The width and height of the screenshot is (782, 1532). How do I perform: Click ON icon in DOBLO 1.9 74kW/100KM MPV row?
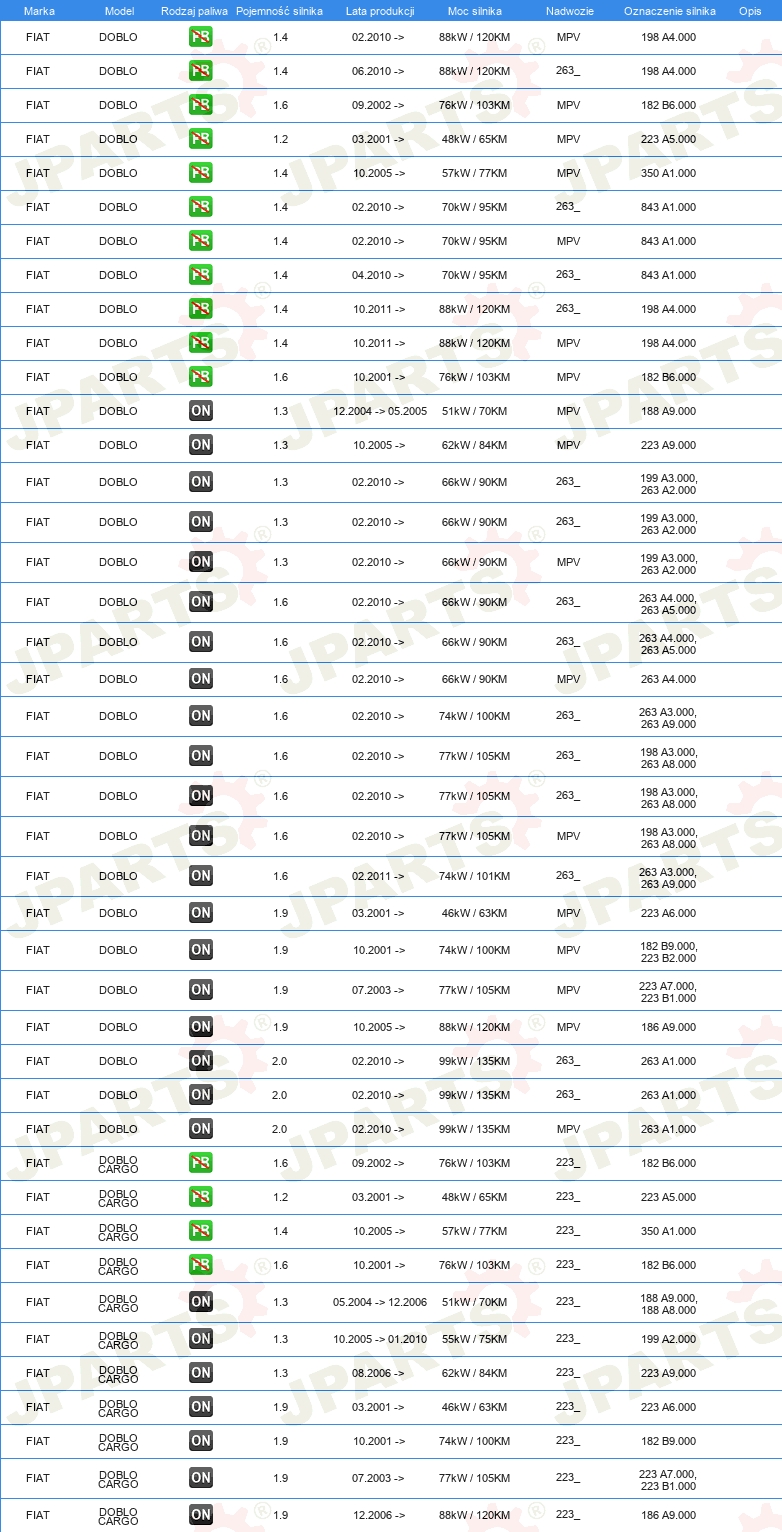[x=201, y=950]
